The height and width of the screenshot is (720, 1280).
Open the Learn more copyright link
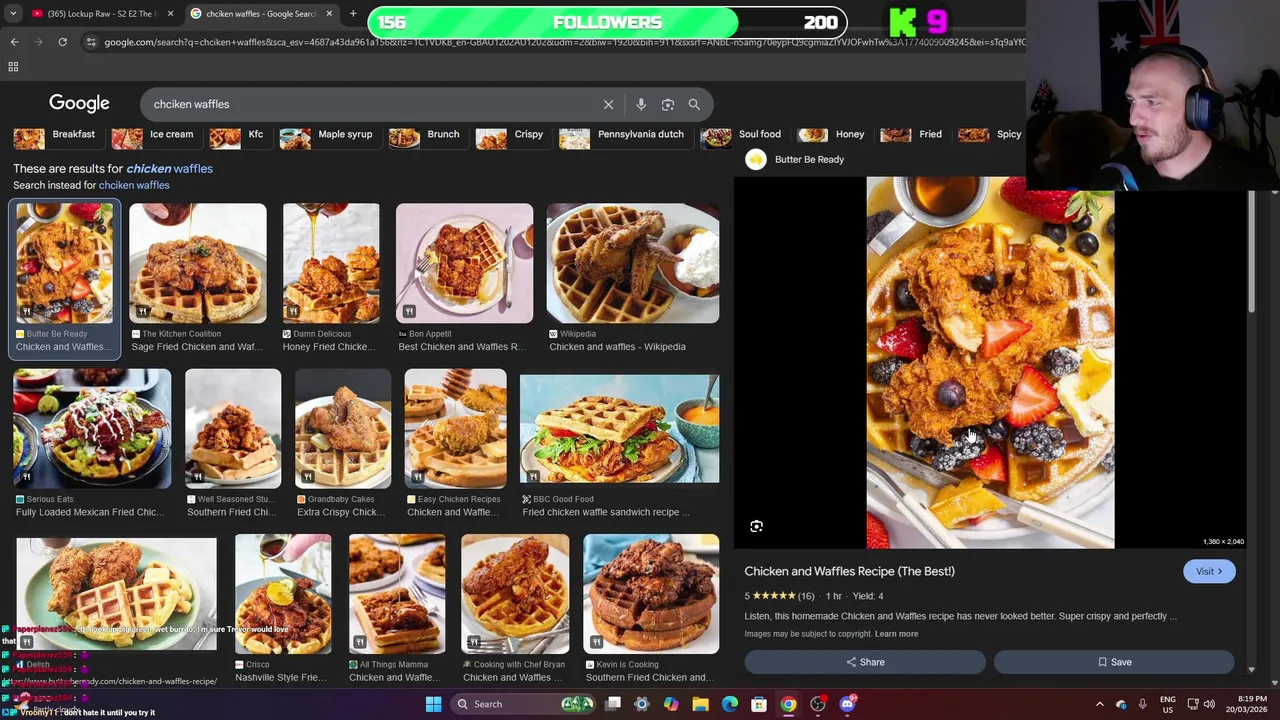point(896,634)
